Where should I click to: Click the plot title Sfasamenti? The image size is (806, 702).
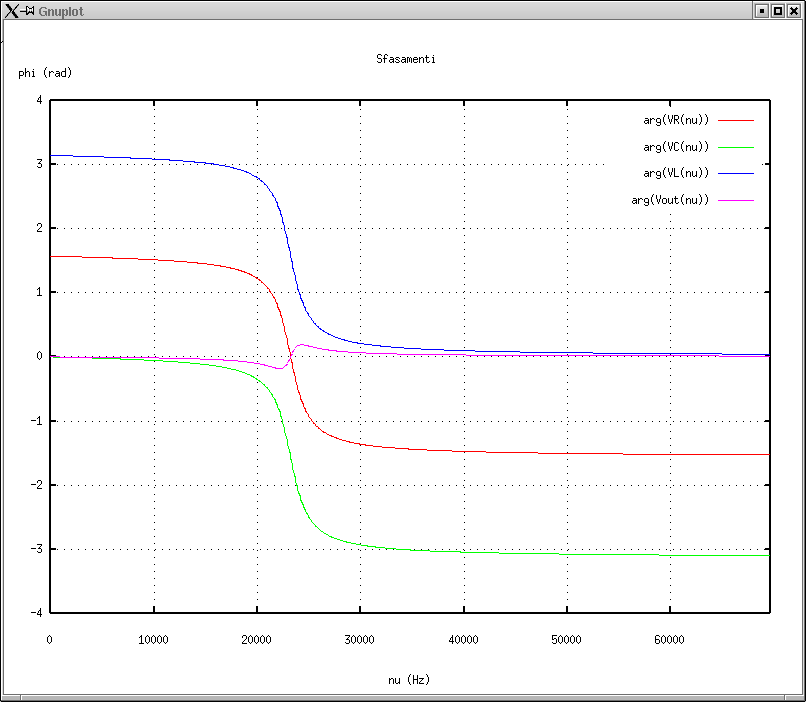[x=405, y=59]
